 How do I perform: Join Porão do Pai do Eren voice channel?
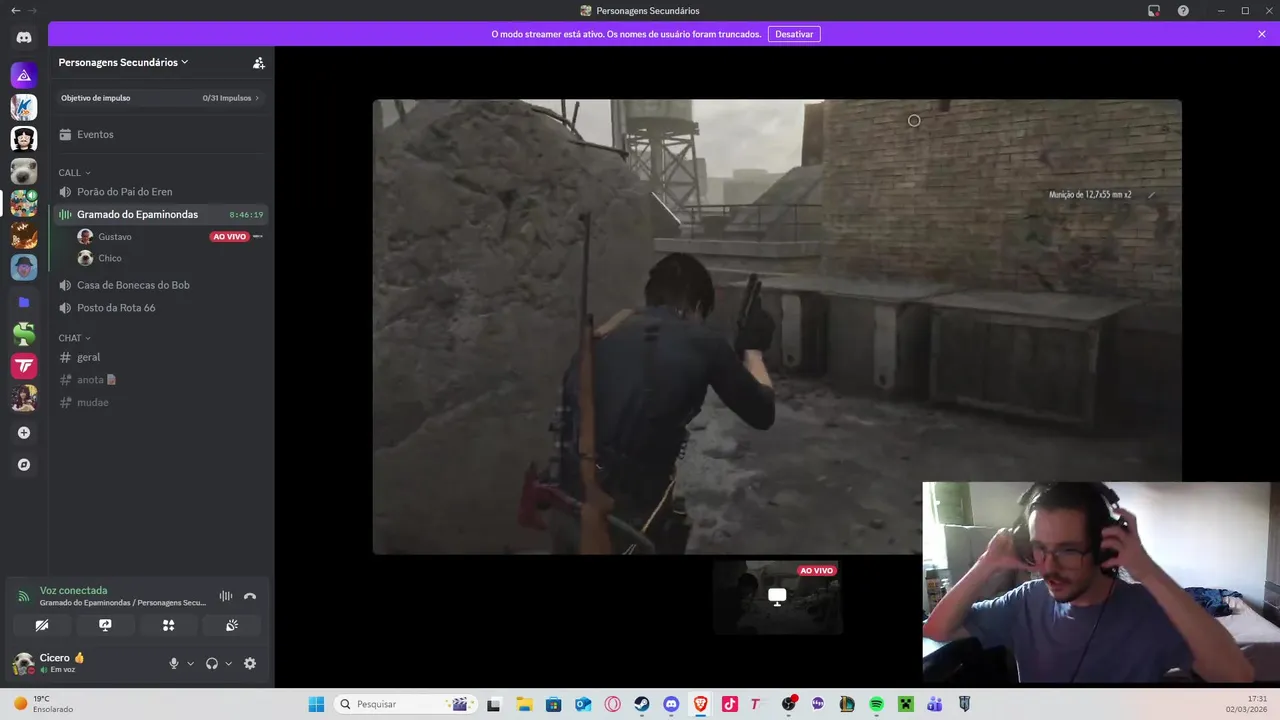click(160, 192)
